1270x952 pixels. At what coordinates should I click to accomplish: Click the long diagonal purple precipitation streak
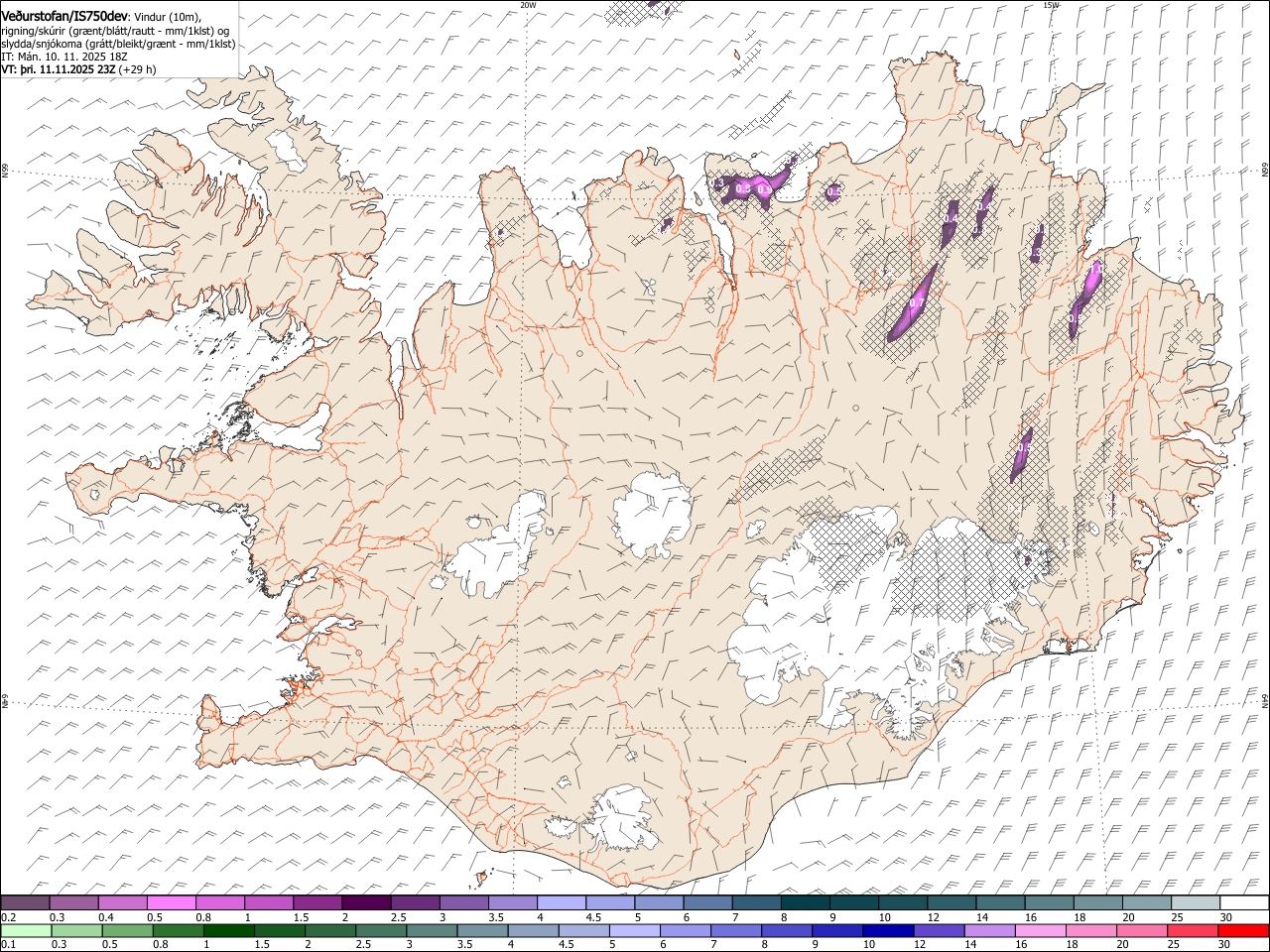click(912, 302)
